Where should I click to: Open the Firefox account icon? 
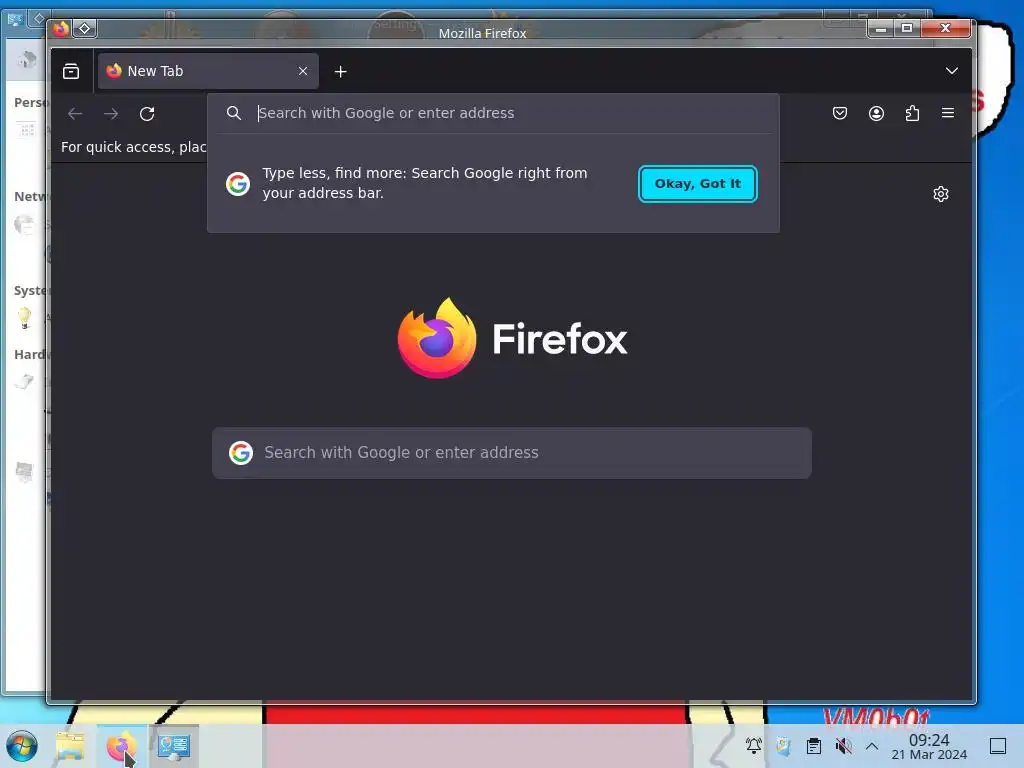(x=876, y=113)
